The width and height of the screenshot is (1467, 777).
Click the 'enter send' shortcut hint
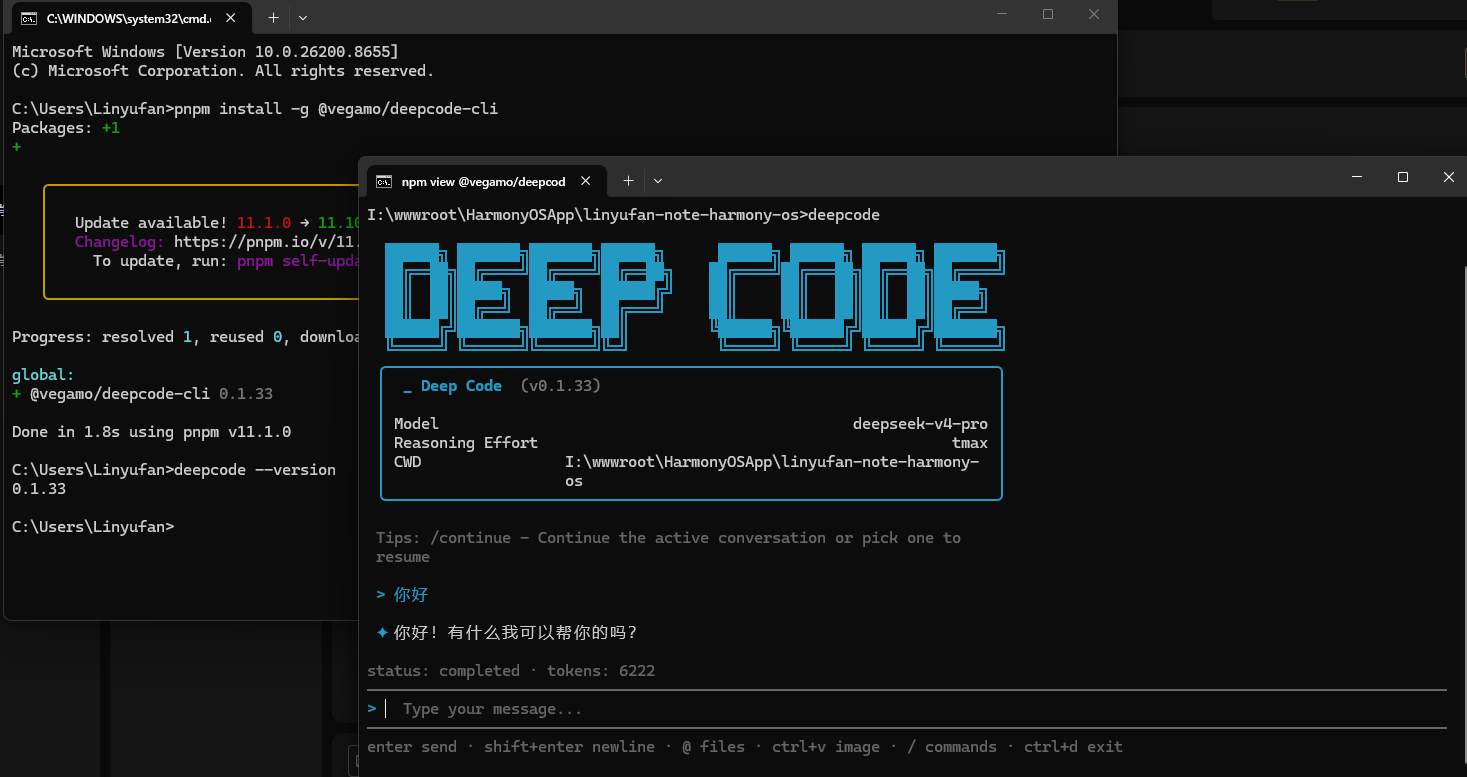point(412,747)
